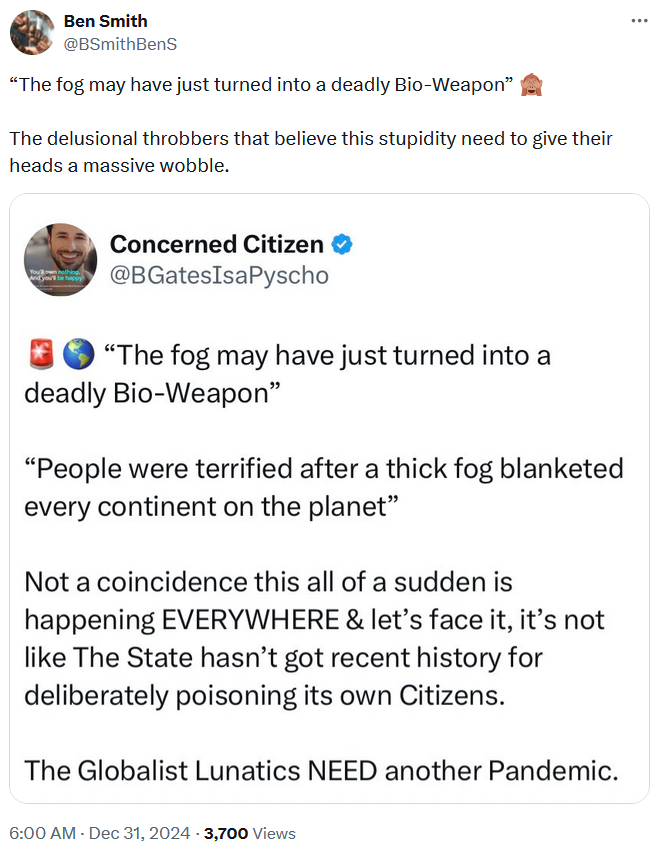Screen dimensions: 660x851
Task: Click the blue verified checkmark badge
Action: (342, 244)
